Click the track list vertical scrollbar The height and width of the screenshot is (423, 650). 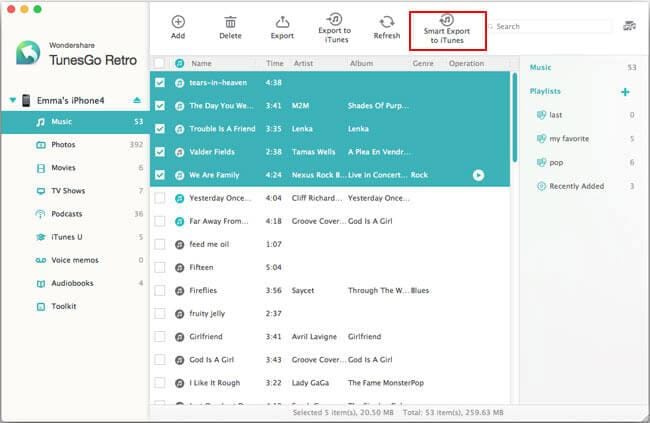515,118
